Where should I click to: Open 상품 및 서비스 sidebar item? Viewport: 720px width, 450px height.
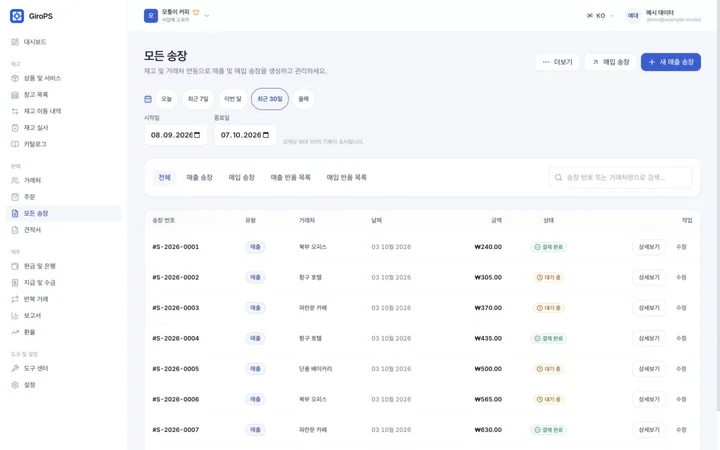[64, 78]
